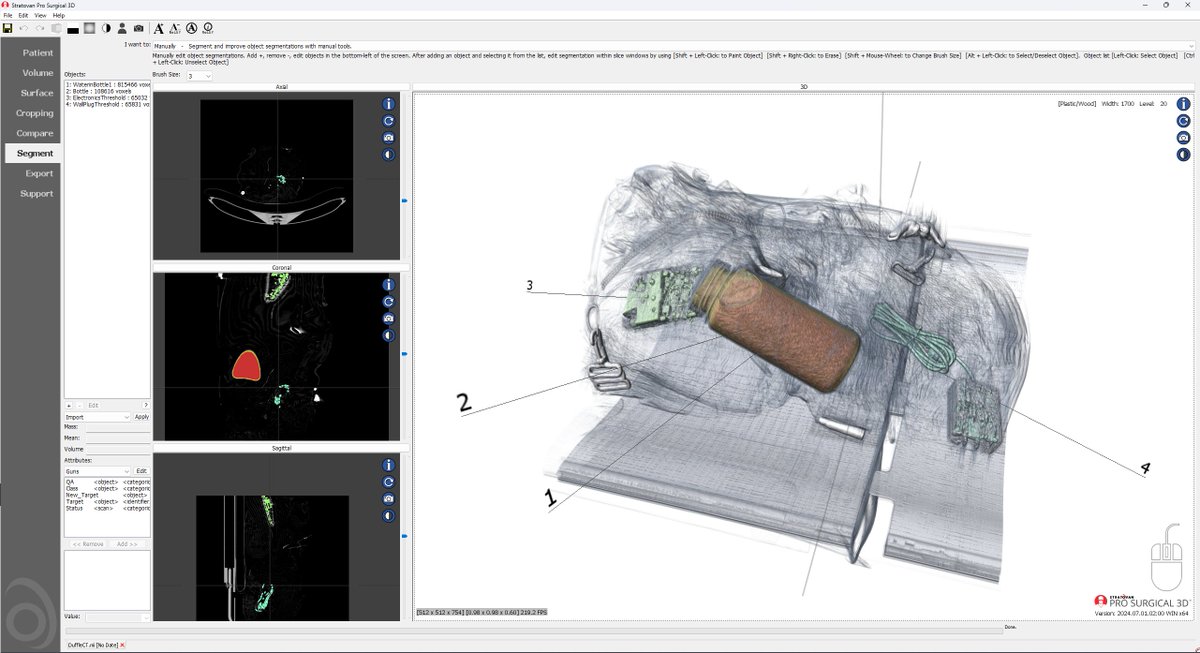This screenshot has width=1200, height=653.
Task: Click the reset rotate icon in Sagittal view
Action: (388, 482)
